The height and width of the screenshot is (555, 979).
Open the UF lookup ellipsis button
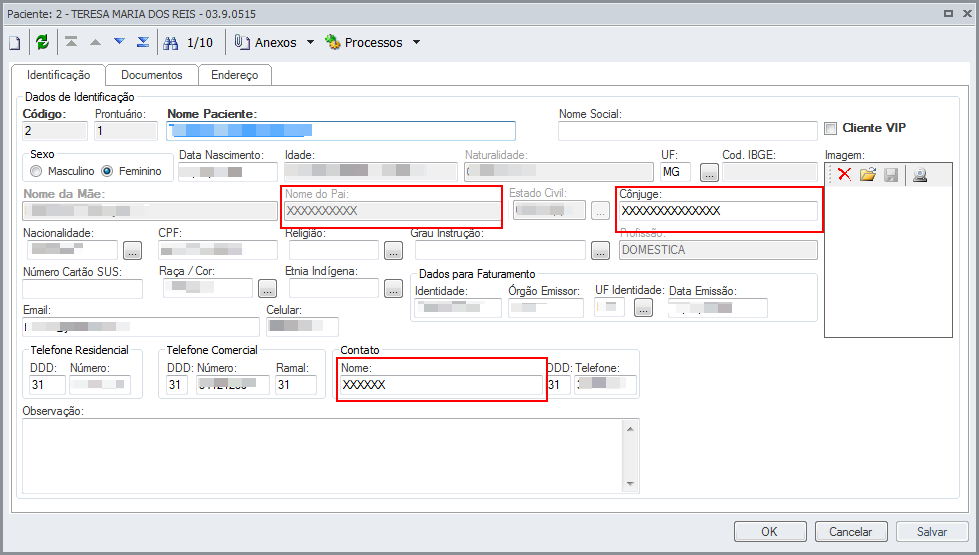709,172
